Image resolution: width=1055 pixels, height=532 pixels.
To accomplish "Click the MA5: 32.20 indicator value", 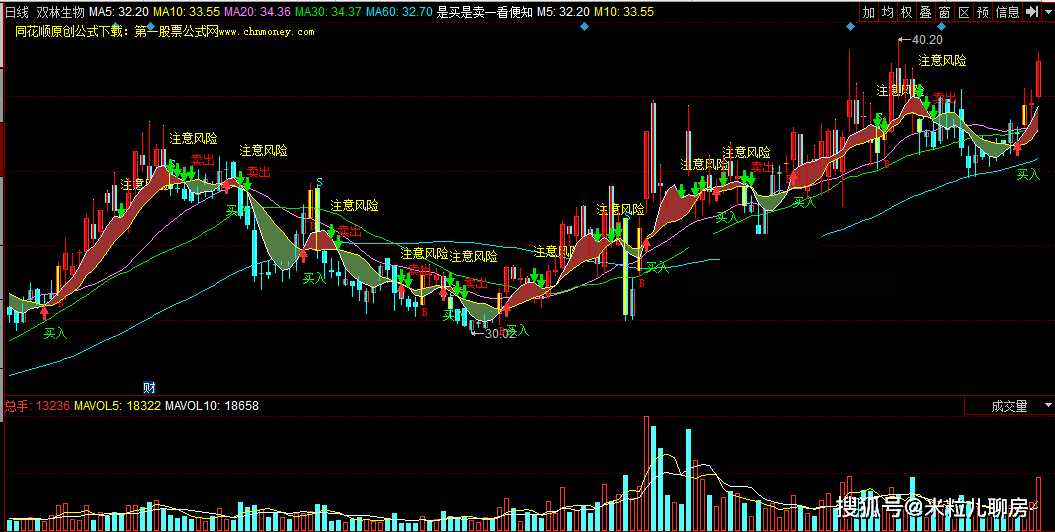I will click(119, 12).
